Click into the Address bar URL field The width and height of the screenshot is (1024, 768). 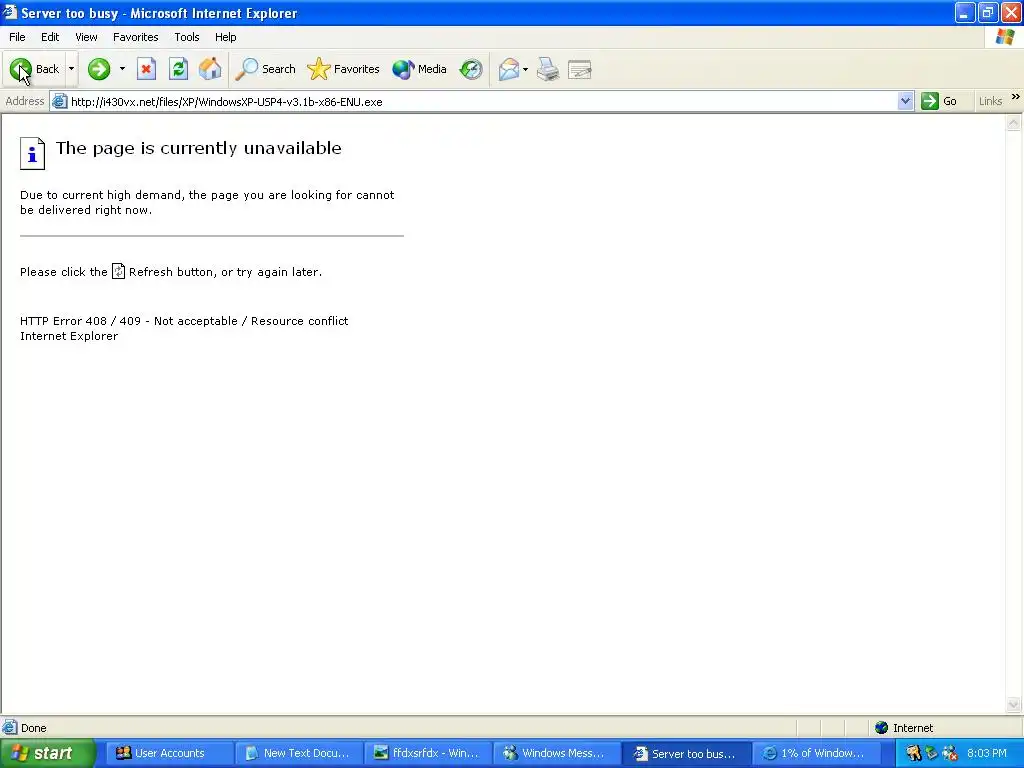tap(482, 101)
